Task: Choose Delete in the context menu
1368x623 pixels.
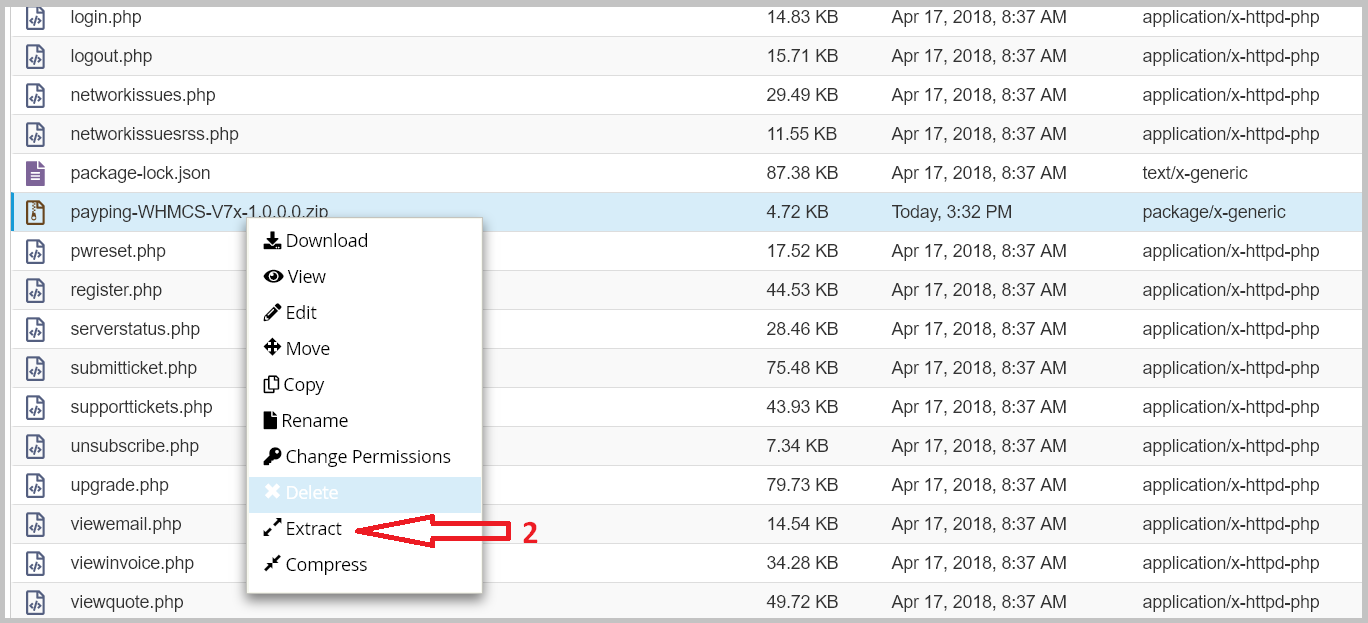Action: pos(365,493)
